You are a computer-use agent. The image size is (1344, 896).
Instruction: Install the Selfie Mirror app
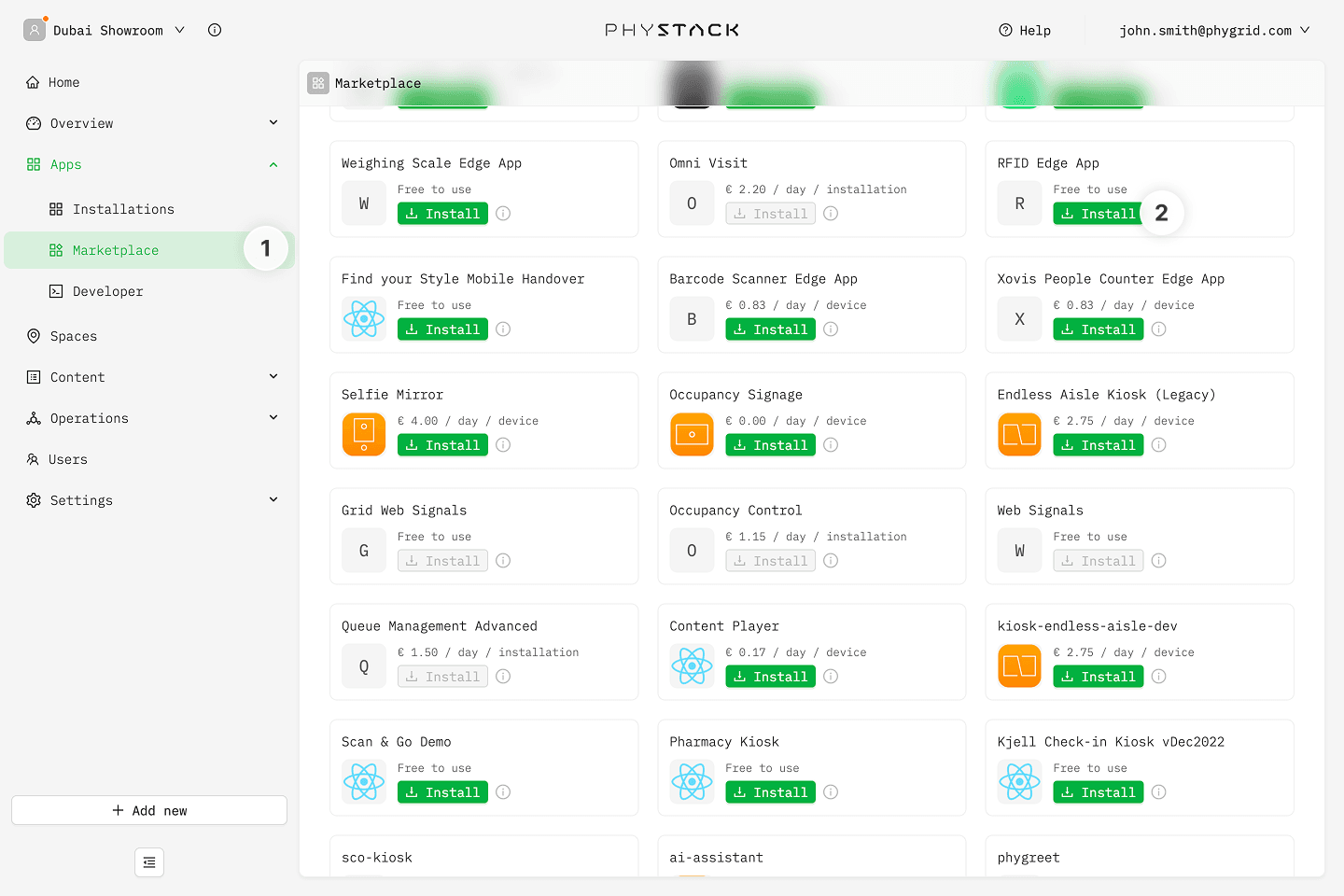(x=442, y=445)
